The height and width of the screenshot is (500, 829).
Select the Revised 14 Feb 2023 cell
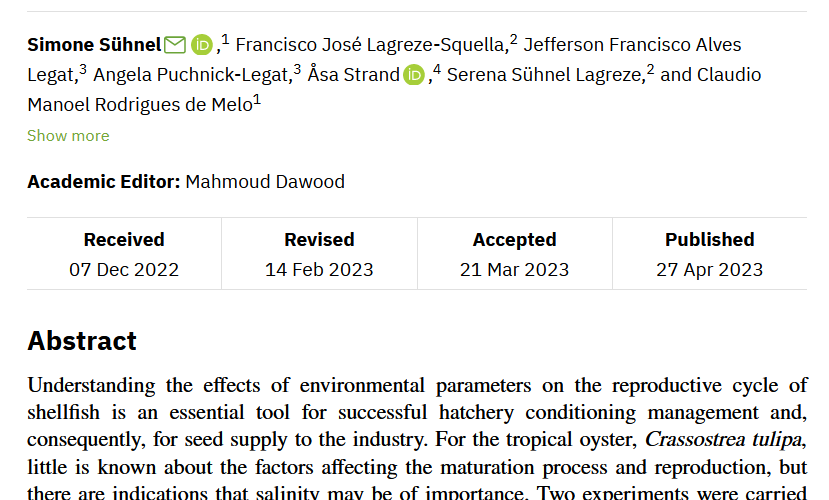click(319, 254)
